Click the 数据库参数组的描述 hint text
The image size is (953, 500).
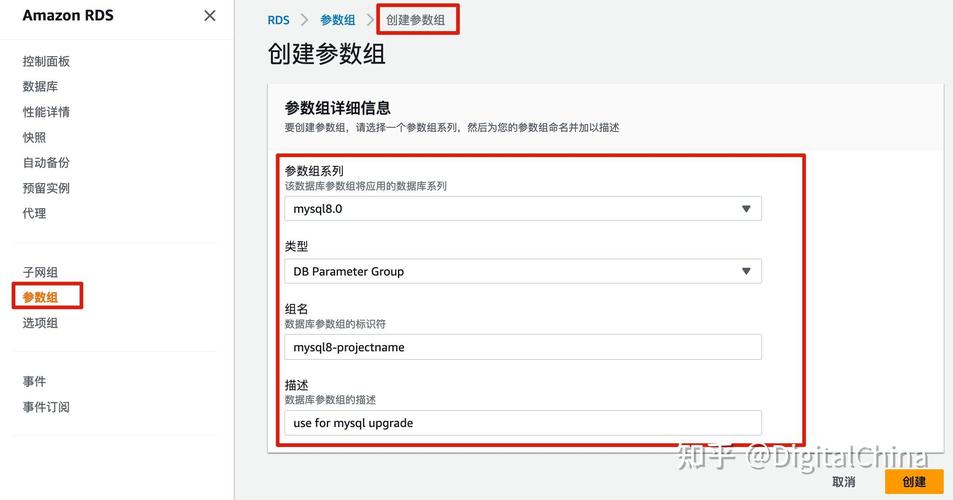tap(330, 400)
